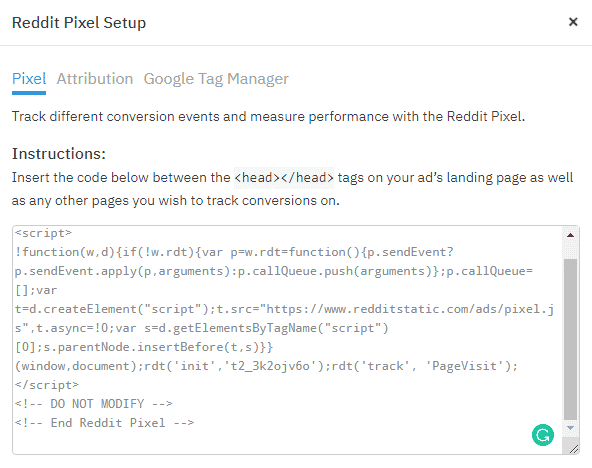
Task: Click the code box vertical scrollbar thumb
Action: [x=570, y=339]
